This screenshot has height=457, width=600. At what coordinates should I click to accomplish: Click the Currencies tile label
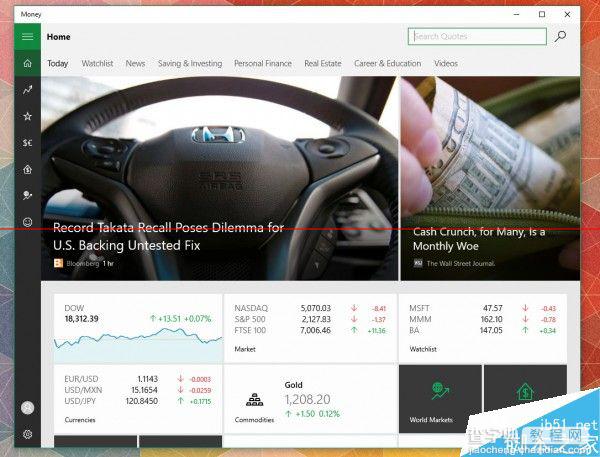[x=80, y=420]
